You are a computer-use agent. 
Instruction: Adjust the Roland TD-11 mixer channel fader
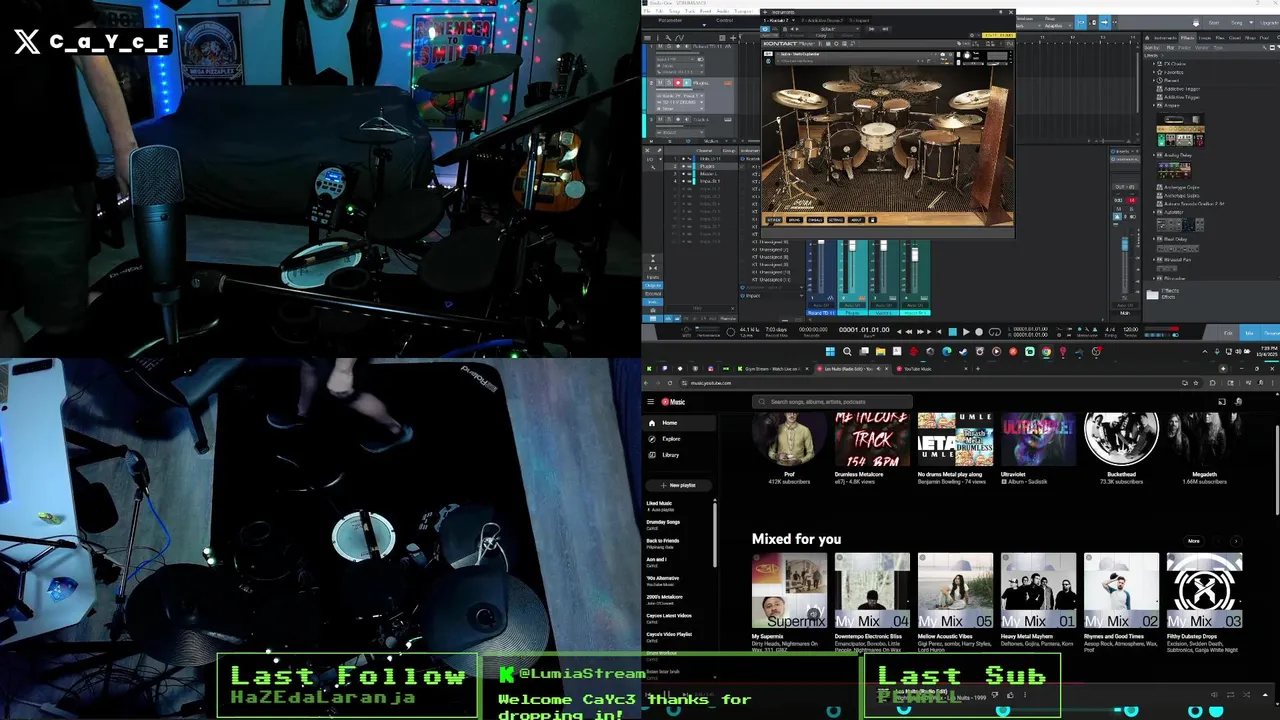pyautogui.click(x=821, y=242)
